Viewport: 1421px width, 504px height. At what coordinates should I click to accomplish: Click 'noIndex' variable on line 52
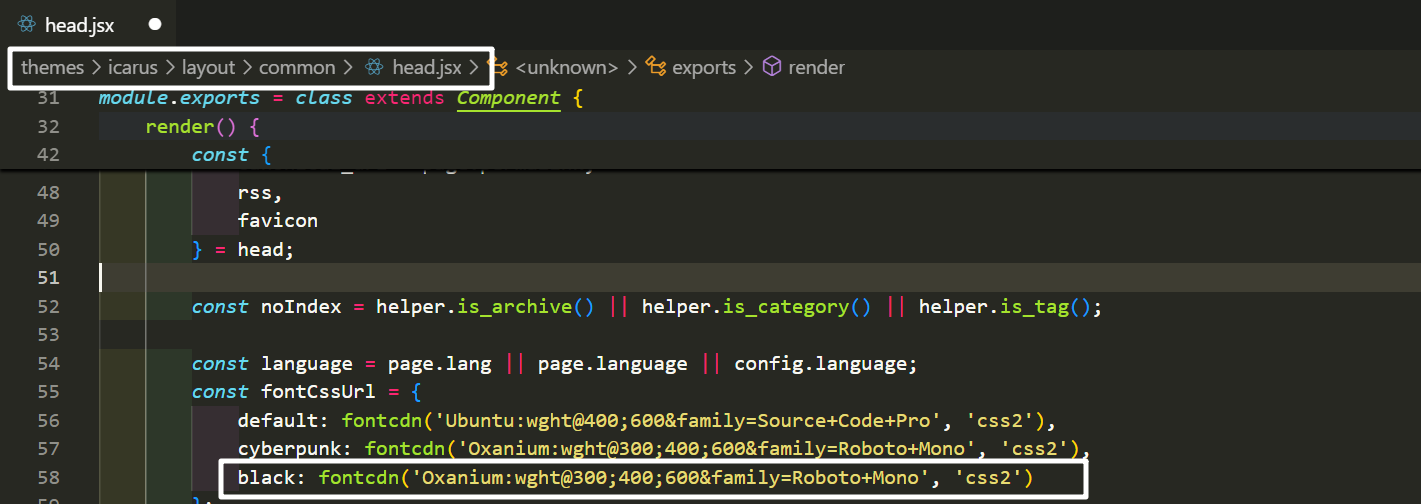tap(301, 307)
